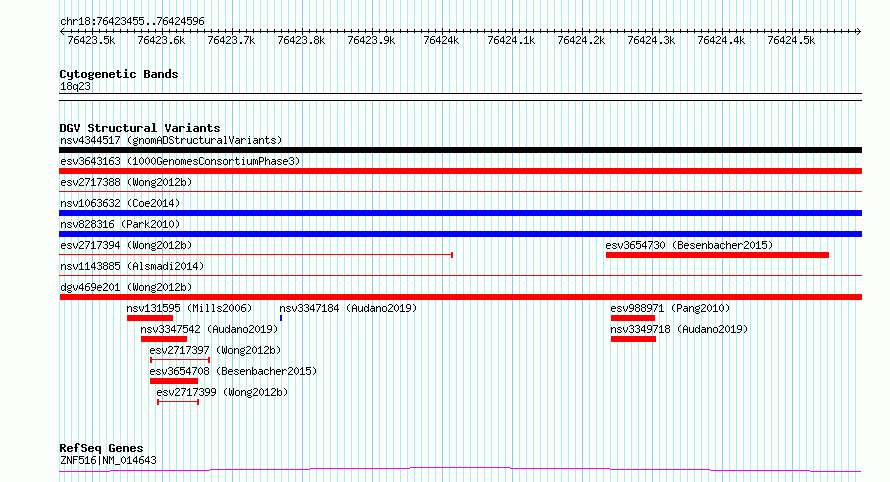The height and width of the screenshot is (482, 890).
Task: Click the Cytogenetic Bands track heading
Action: coord(119,74)
